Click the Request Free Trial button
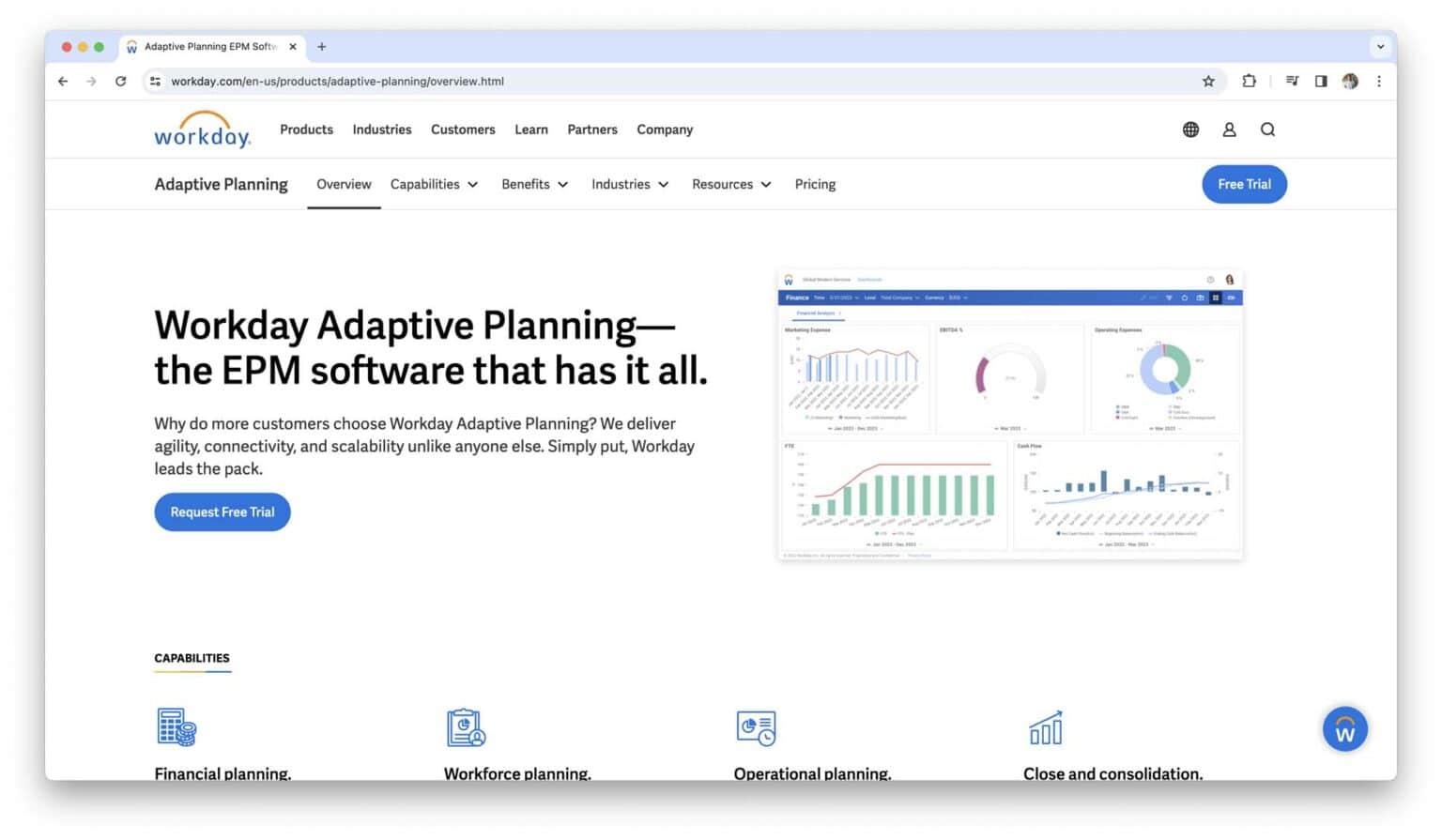 (222, 512)
